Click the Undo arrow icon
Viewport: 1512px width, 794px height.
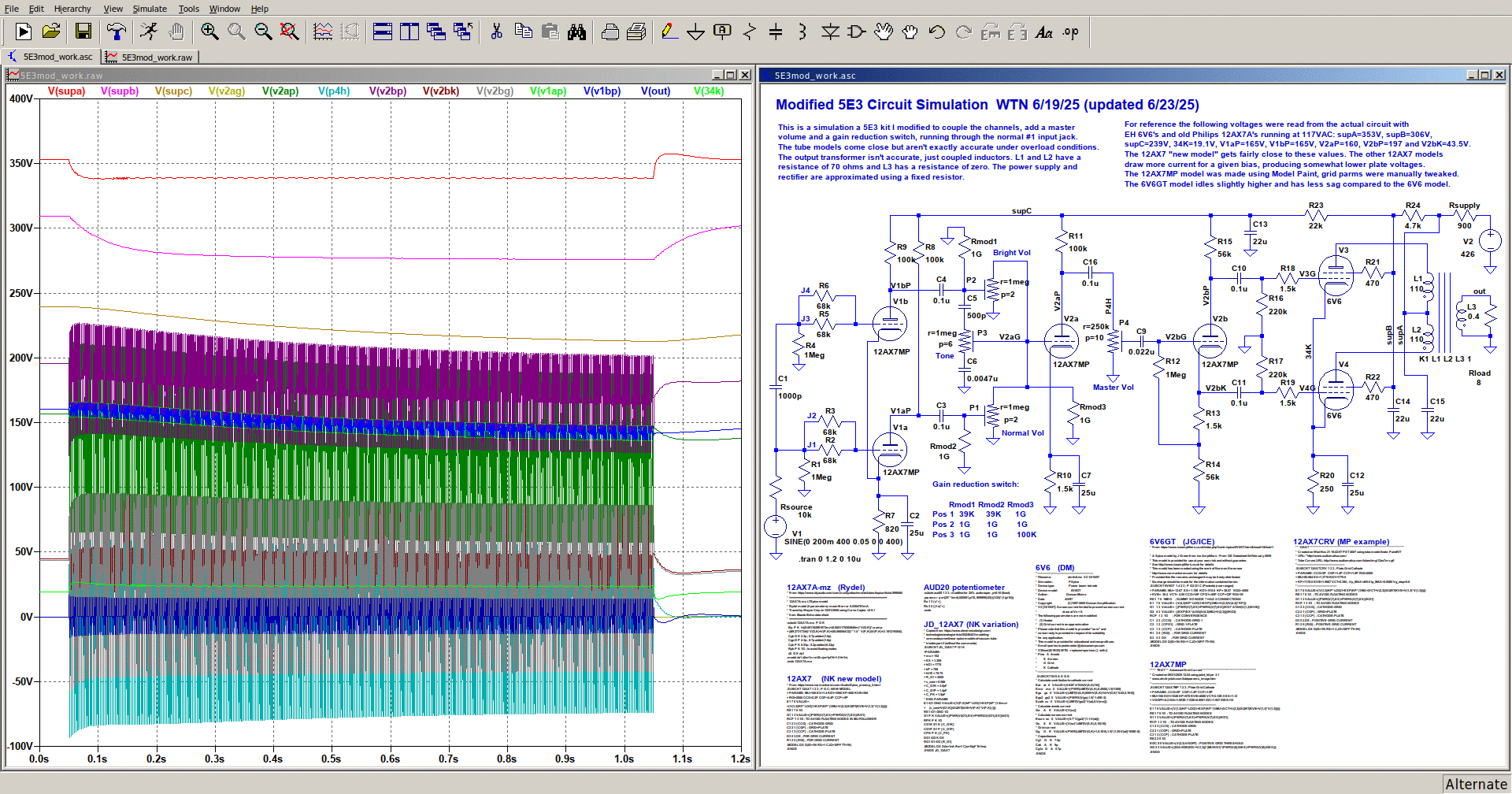937,32
